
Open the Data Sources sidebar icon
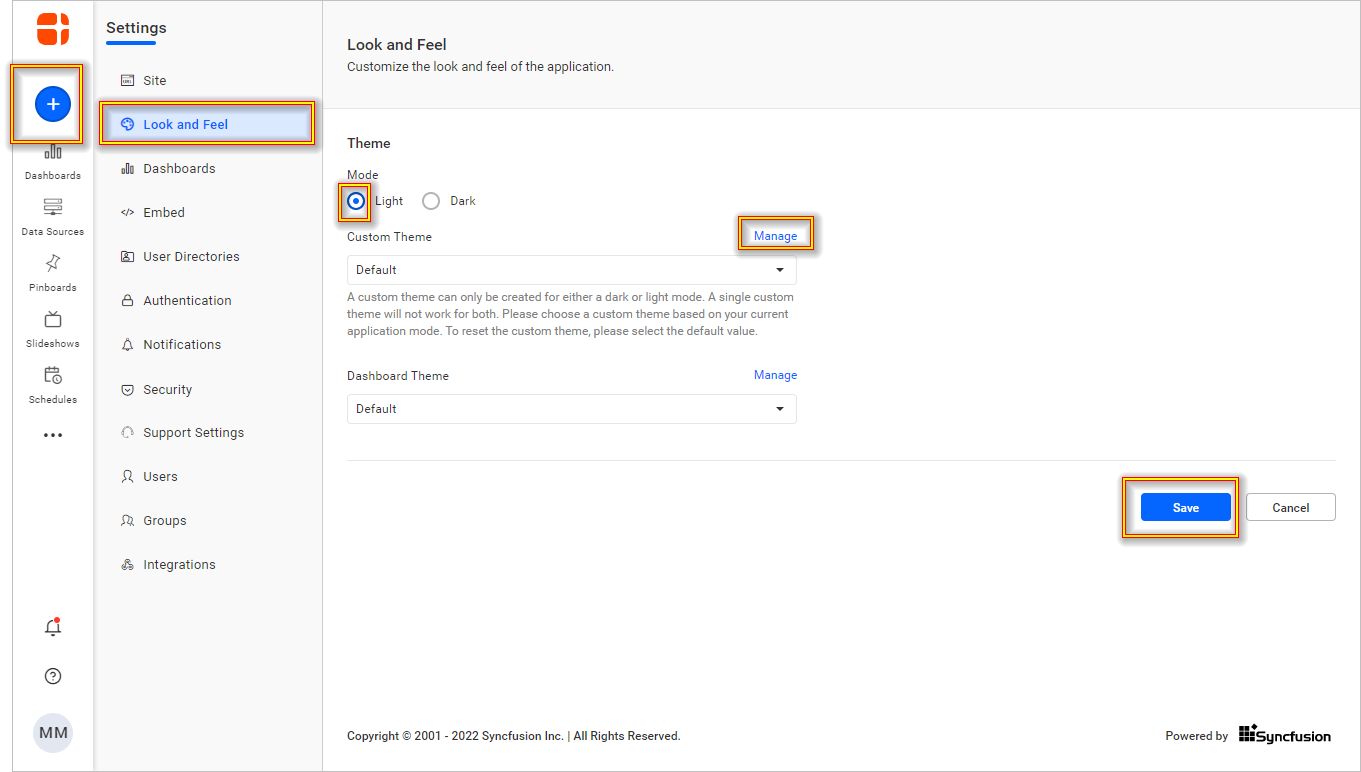pyautogui.click(x=53, y=214)
